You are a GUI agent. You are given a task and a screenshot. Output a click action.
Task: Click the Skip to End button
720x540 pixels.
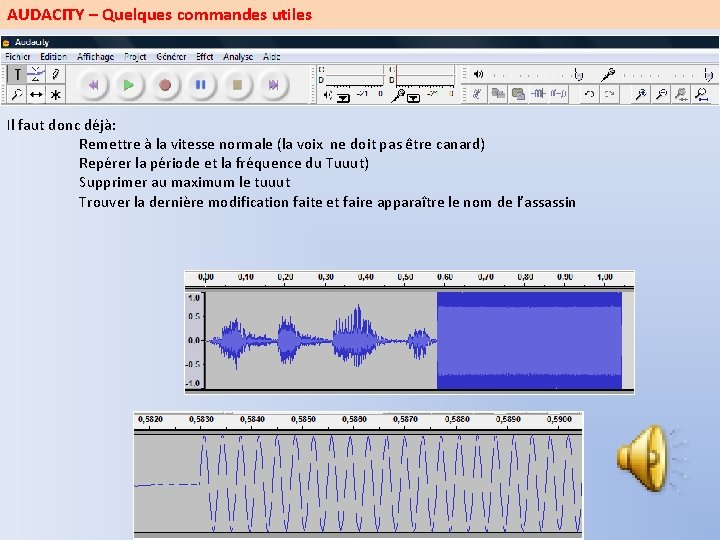tap(273, 85)
